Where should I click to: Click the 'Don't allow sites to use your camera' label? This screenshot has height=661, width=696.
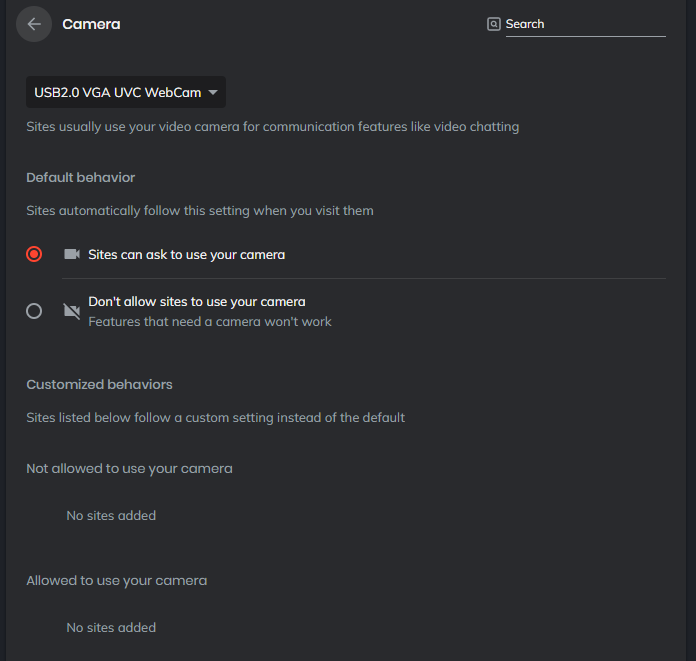197,301
